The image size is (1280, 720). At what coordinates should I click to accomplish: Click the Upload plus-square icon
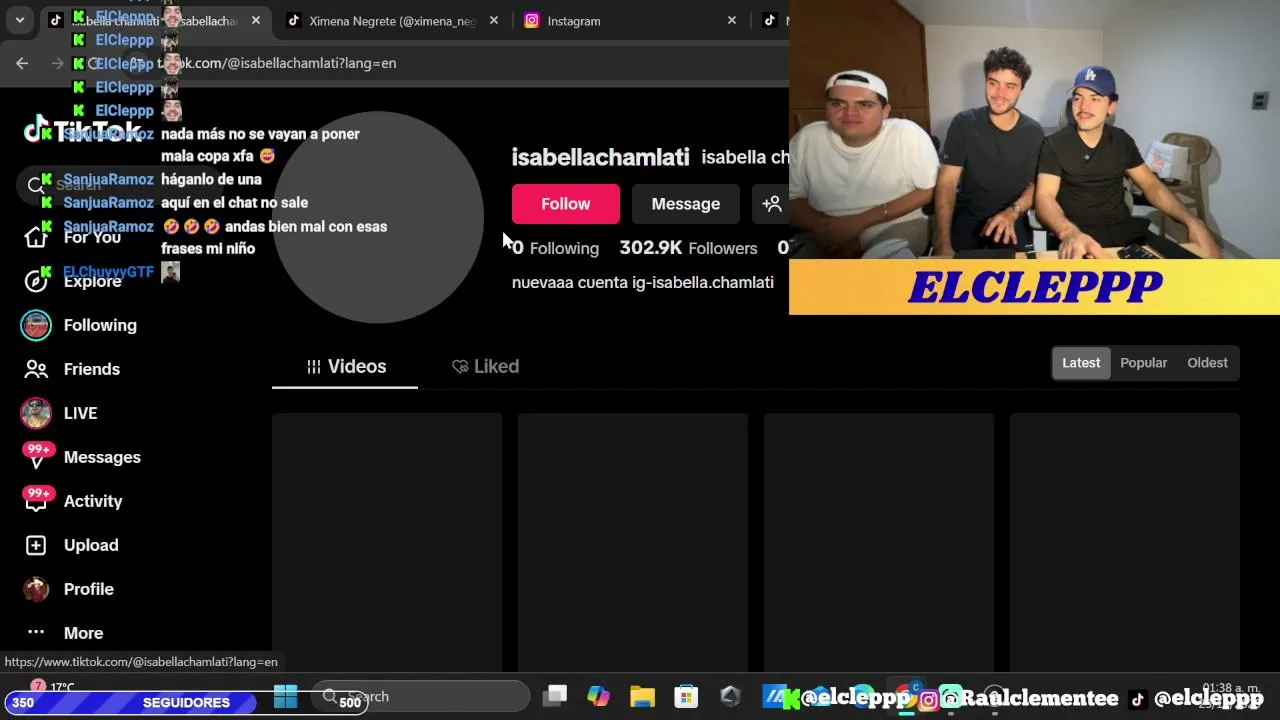point(36,545)
